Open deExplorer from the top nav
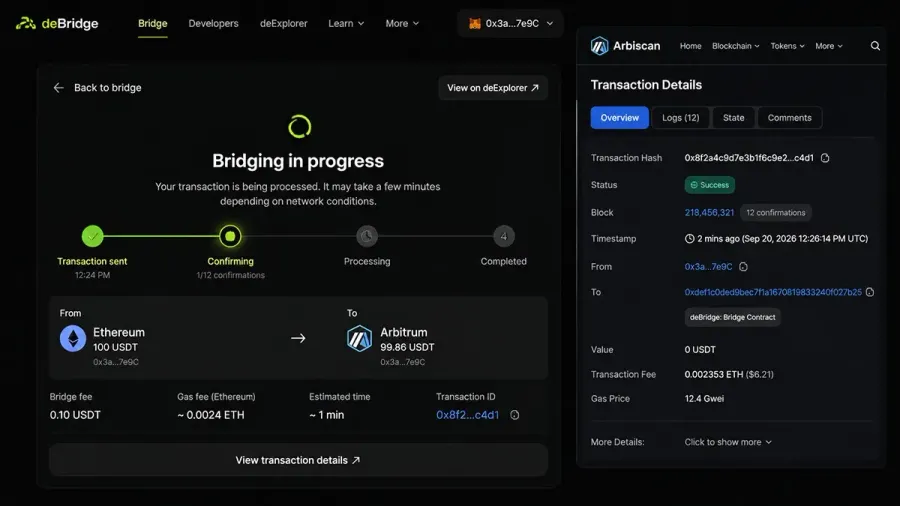The width and height of the screenshot is (900, 506). (284, 24)
